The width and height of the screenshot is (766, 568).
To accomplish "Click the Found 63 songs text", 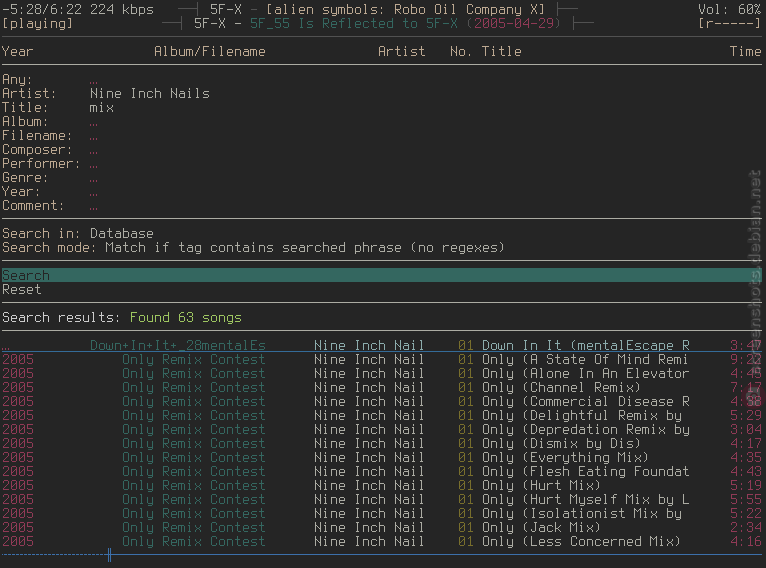I will (186, 317).
